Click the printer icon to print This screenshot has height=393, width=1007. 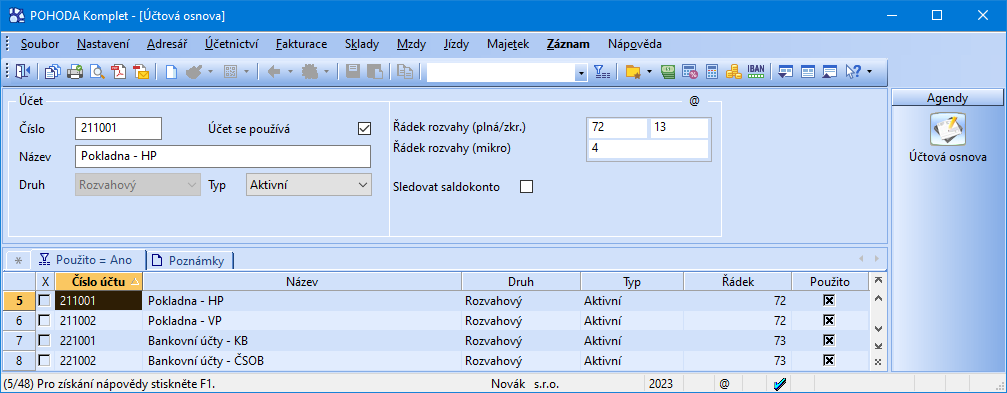75,72
